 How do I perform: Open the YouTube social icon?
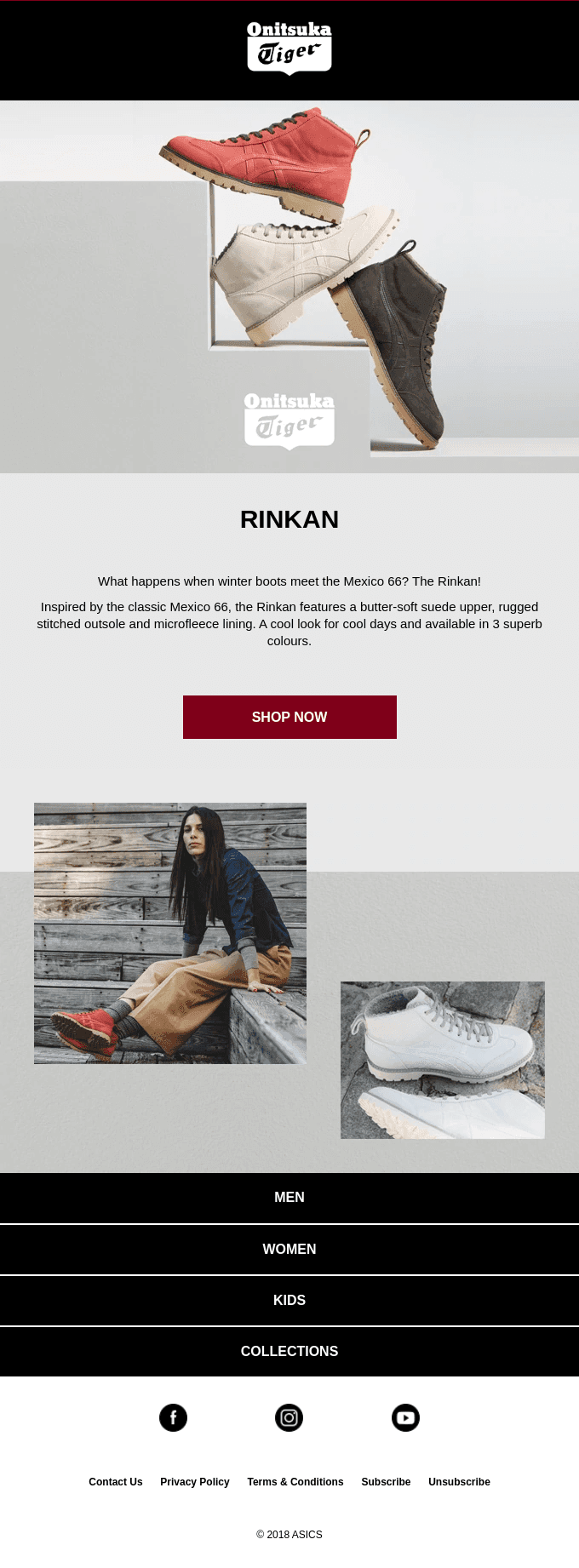(405, 1417)
